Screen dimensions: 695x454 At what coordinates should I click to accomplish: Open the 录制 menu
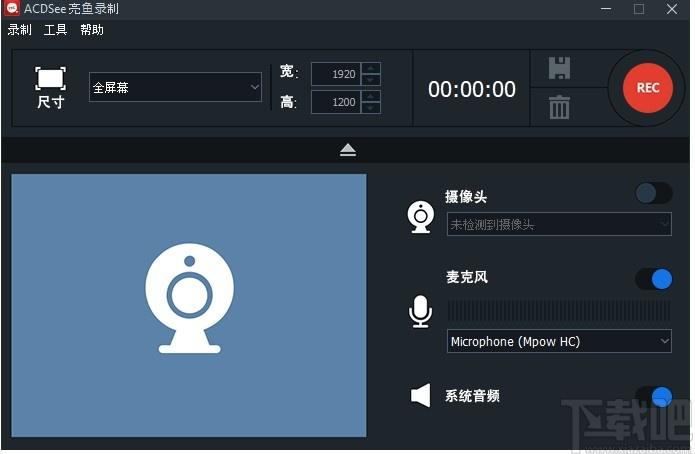(19, 30)
